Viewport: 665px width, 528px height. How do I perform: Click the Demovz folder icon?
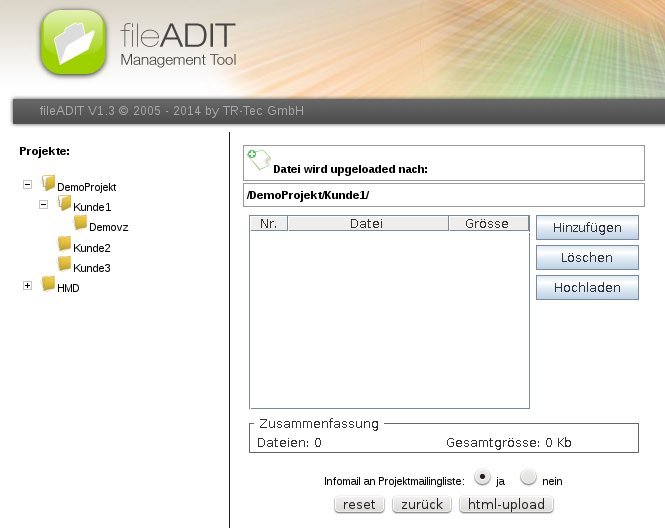pyautogui.click(x=81, y=224)
